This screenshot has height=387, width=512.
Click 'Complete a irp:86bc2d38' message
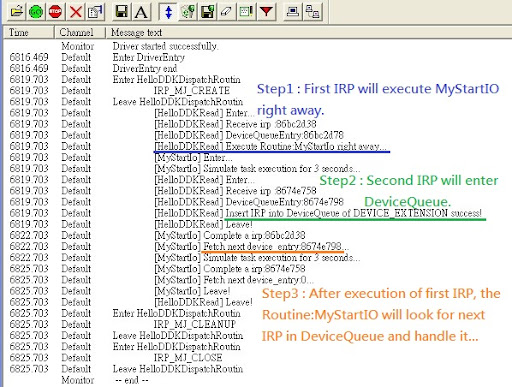(x=230, y=235)
